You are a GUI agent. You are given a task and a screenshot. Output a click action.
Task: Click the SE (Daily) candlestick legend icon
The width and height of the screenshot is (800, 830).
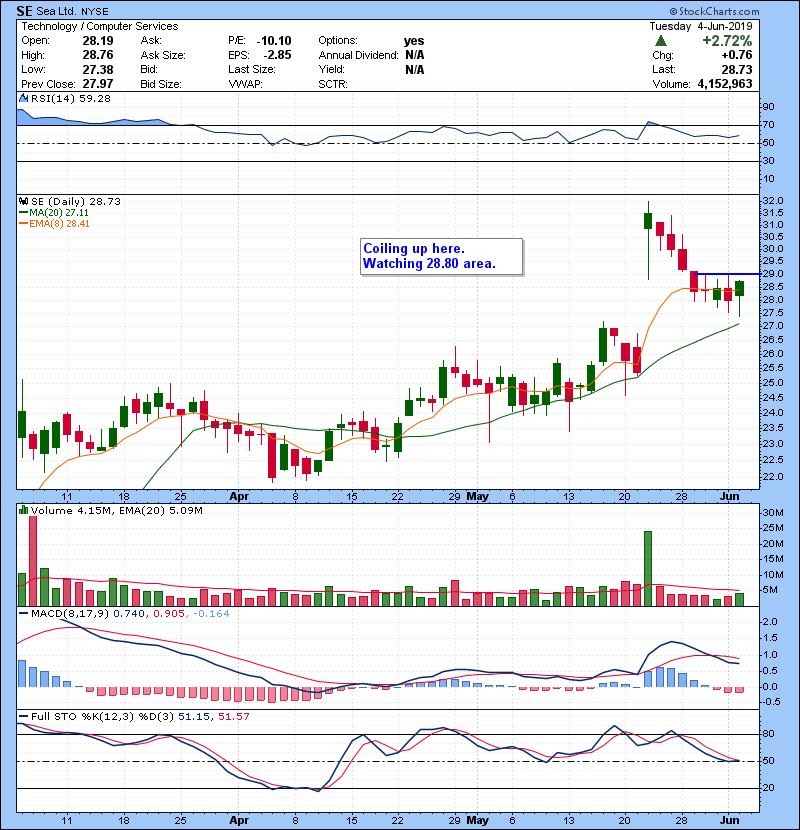(x=22, y=201)
